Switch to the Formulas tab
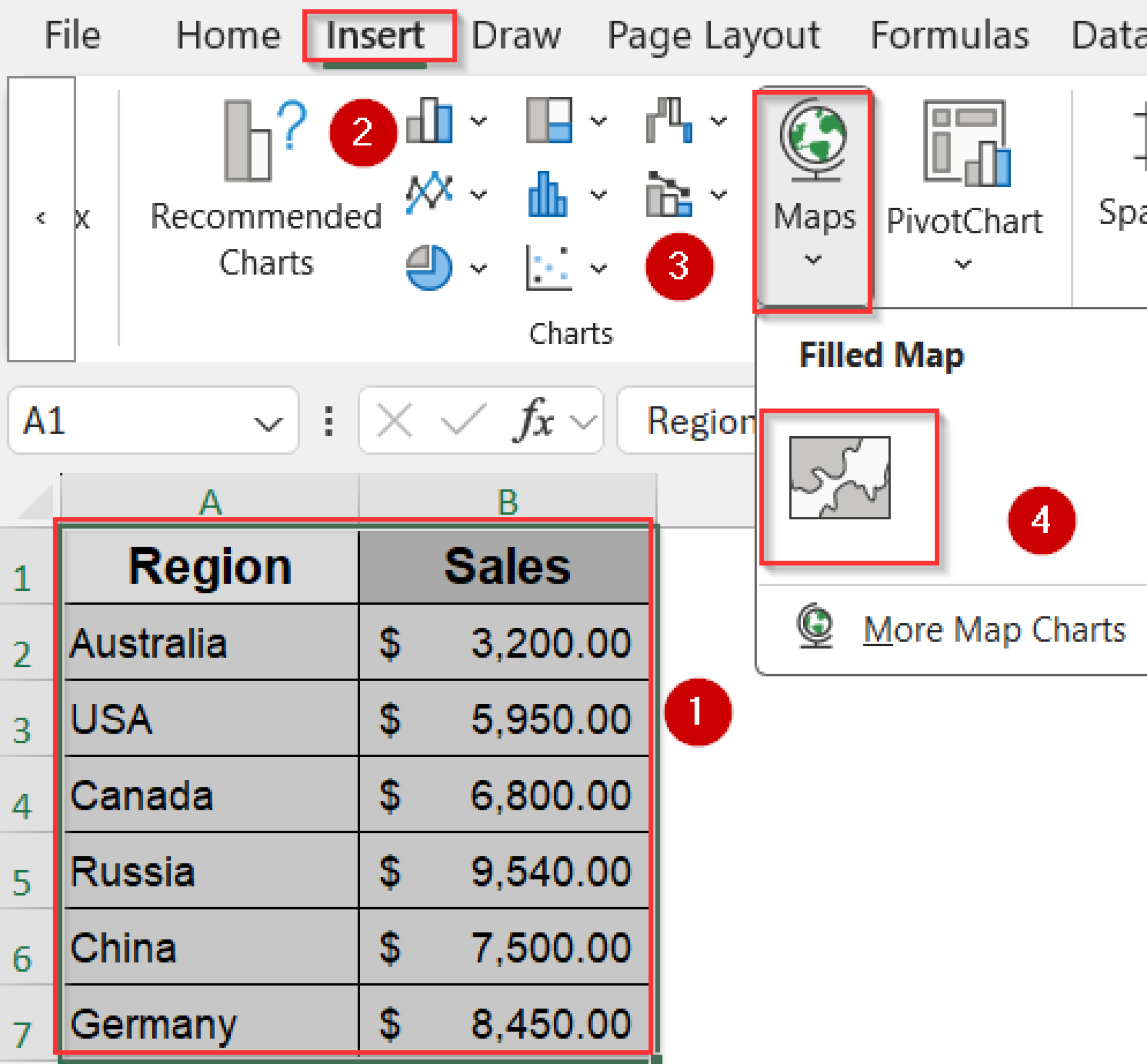Screen dimensions: 1147x1064 point(950,36)
